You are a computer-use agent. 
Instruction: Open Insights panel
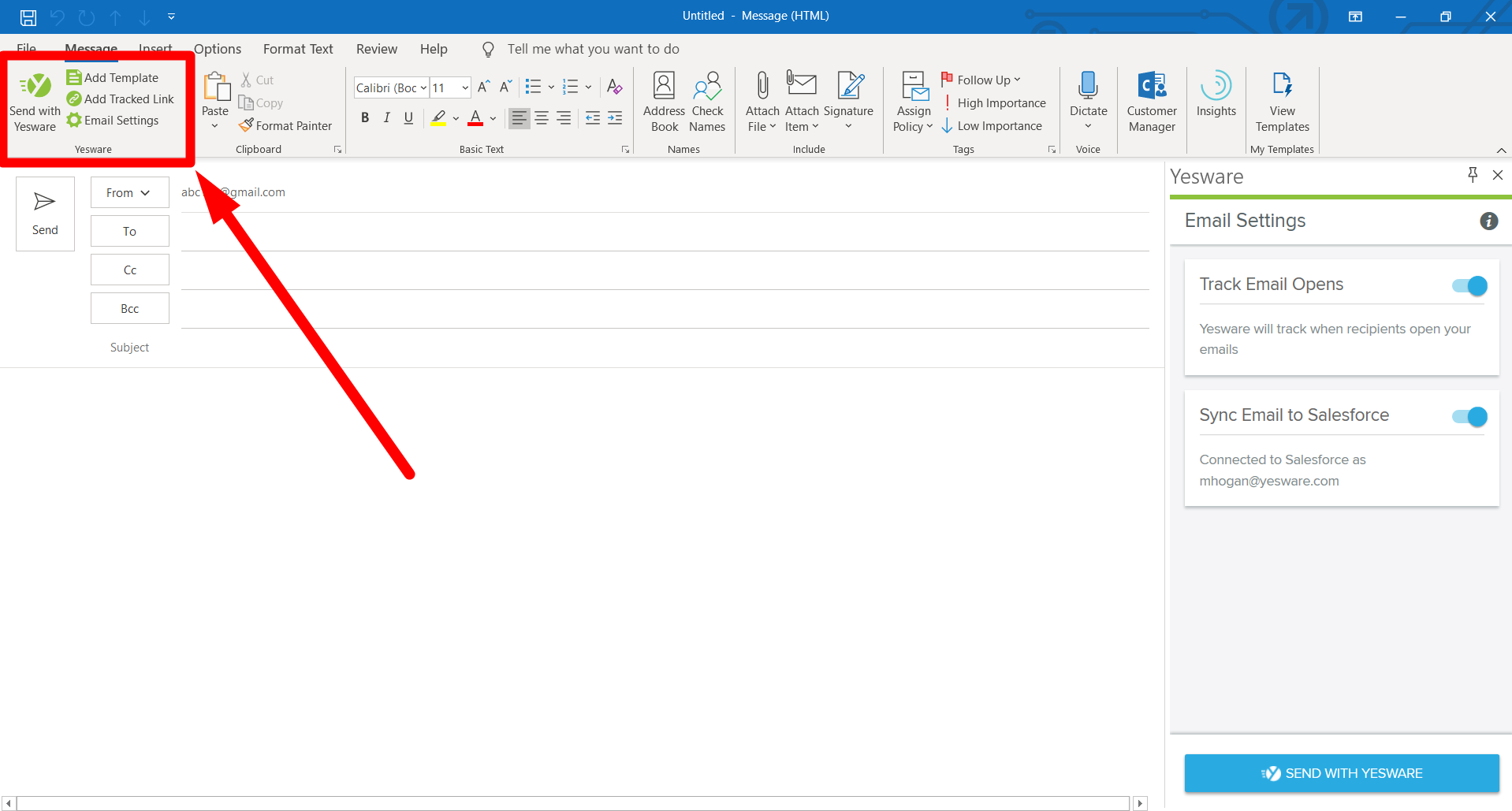(x=1216, y=95)
